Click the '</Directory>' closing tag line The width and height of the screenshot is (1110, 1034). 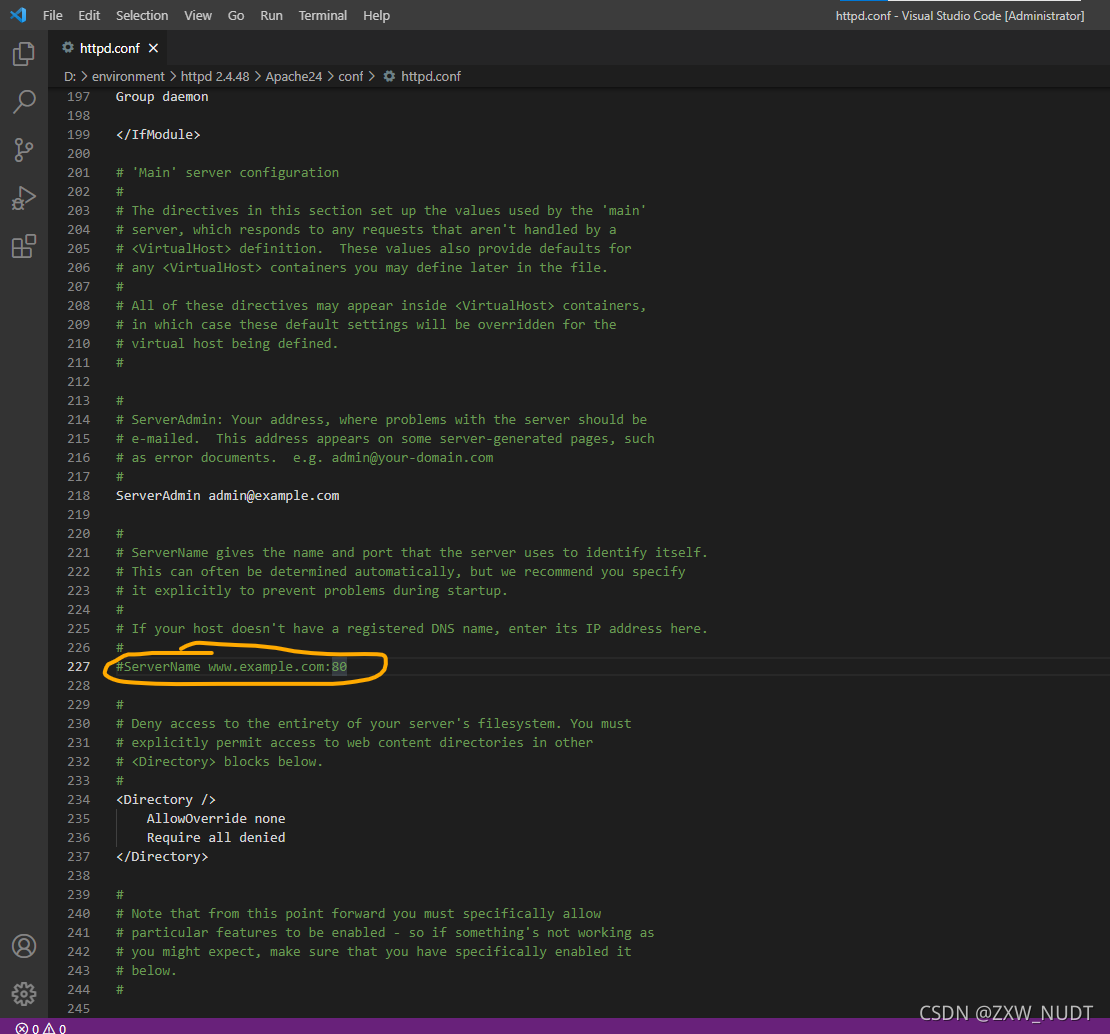click(162, 857)
